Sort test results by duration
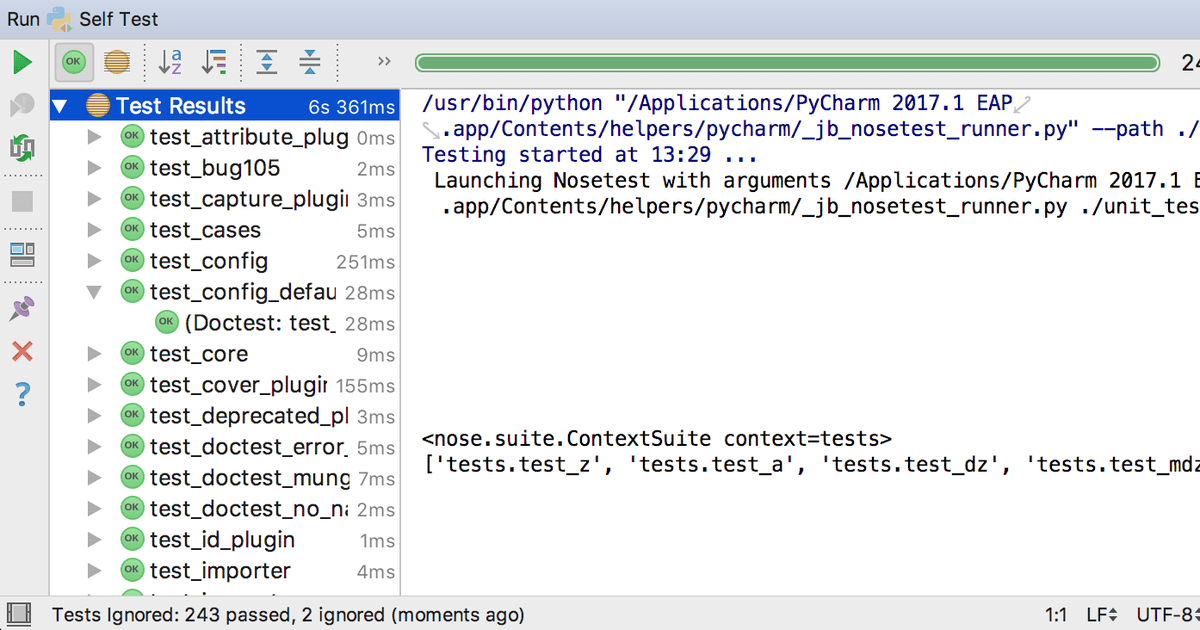1200x630 pixels. pyautogui.click(x=213, y=62)
